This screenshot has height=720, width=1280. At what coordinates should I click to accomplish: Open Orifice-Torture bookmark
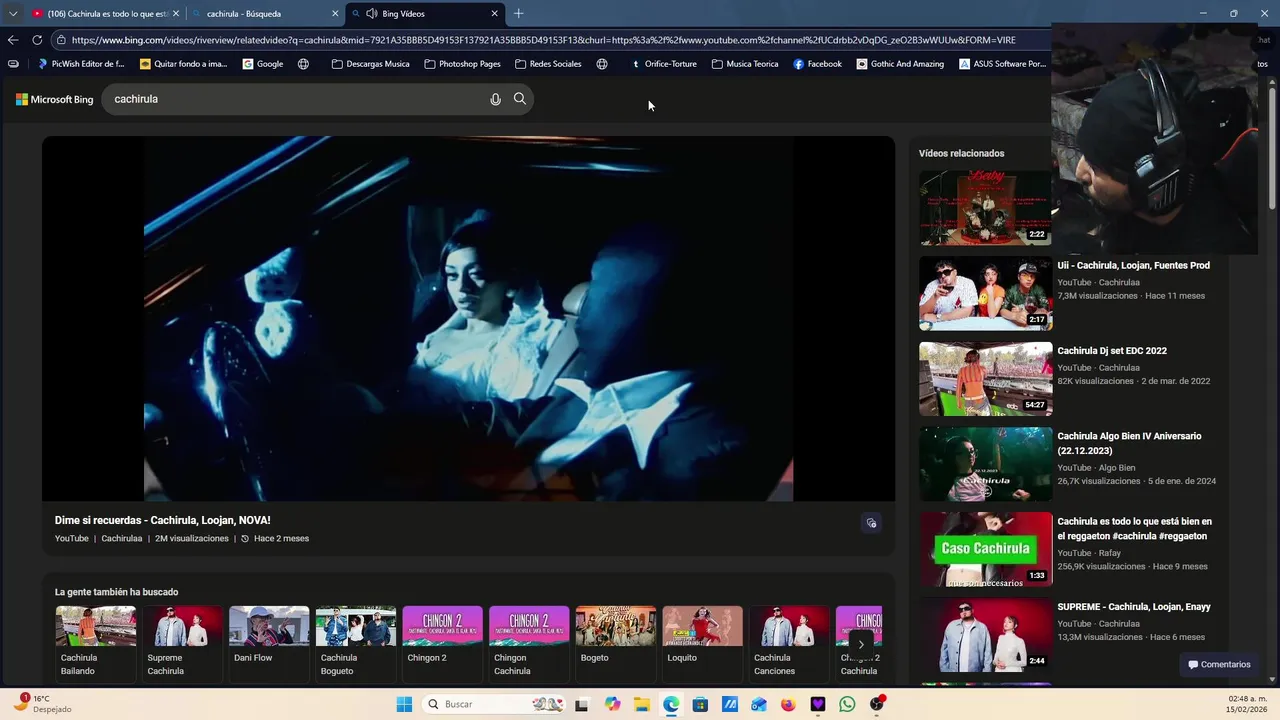point(664,64)
